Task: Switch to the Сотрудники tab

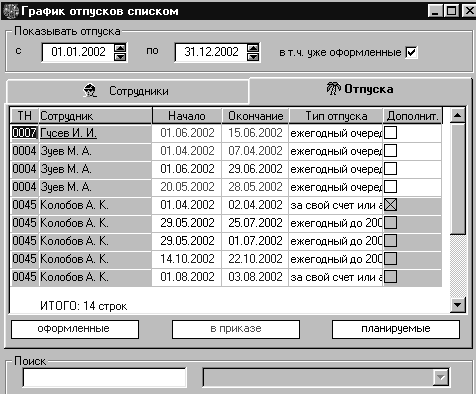Action: pyautogui.click(x=127, y=91)
